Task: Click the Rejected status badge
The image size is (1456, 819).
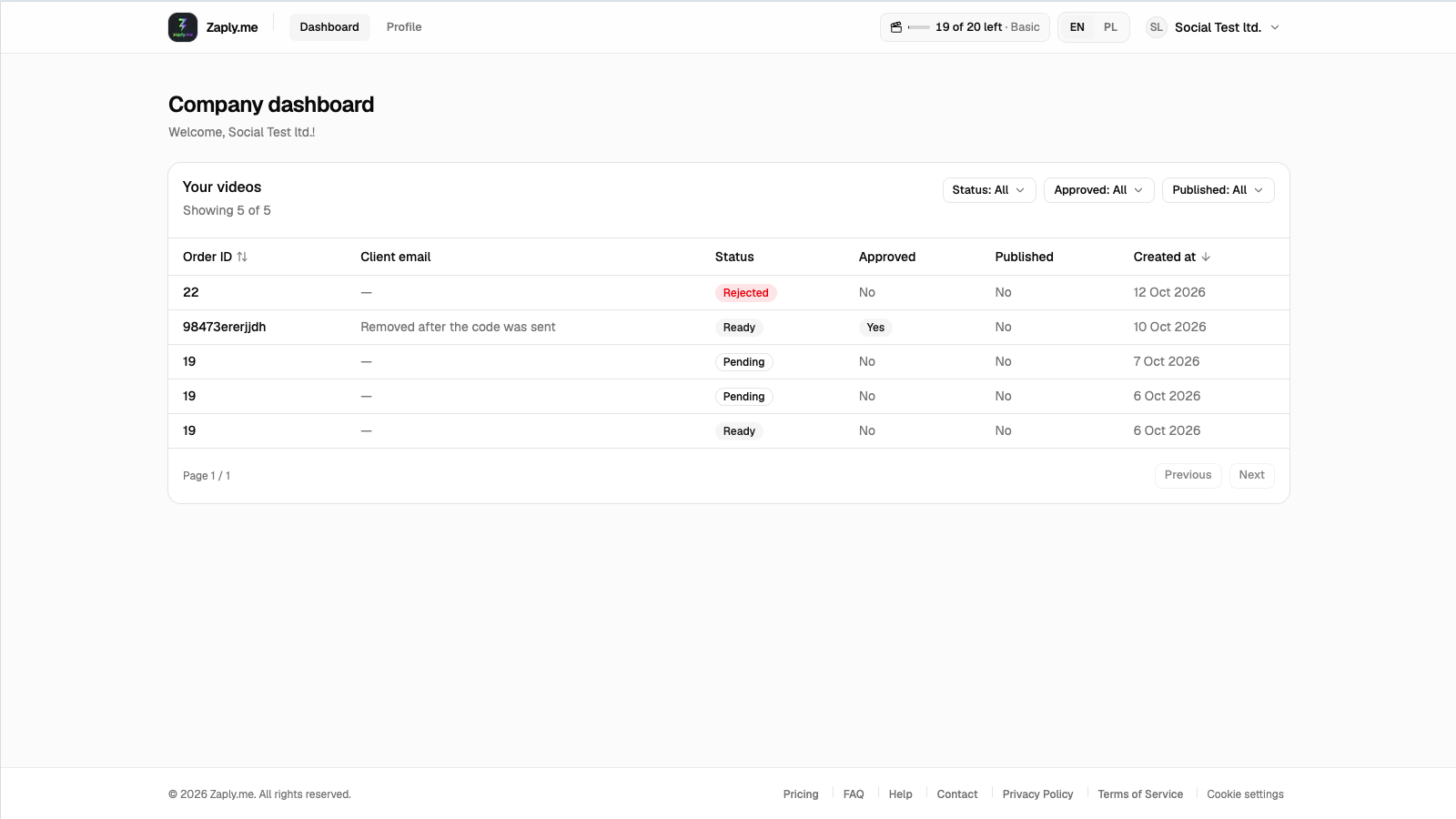Action: [x=746, y=293]
